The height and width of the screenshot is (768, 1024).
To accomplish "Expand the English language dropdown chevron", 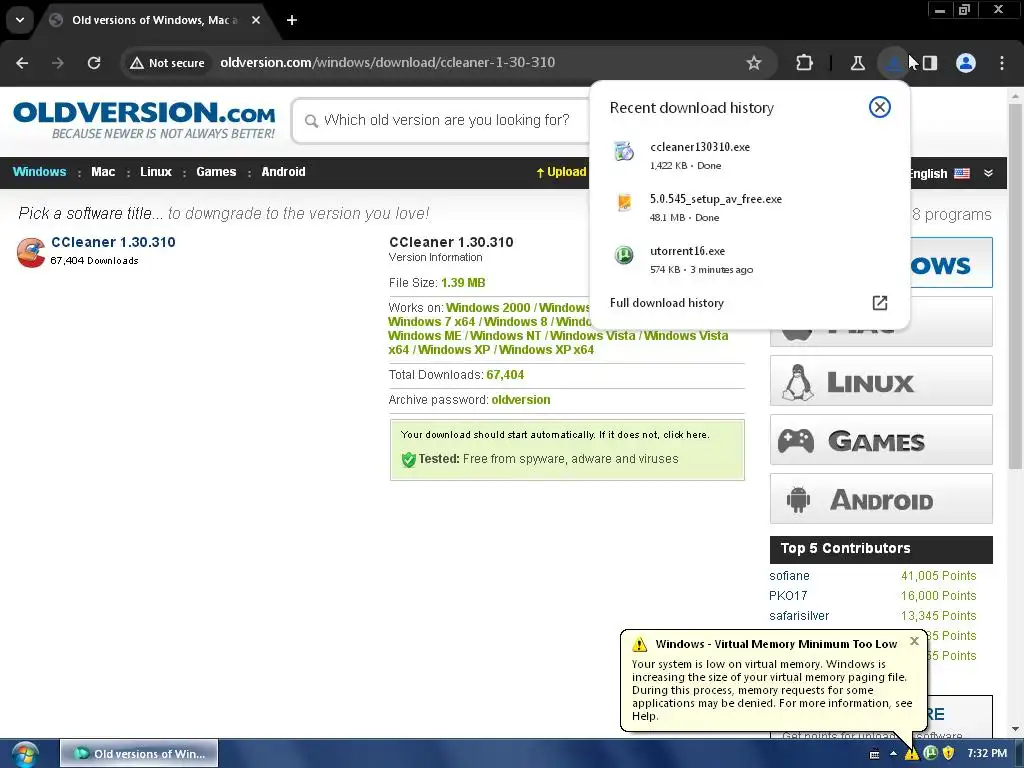I will tap(989, 173).
